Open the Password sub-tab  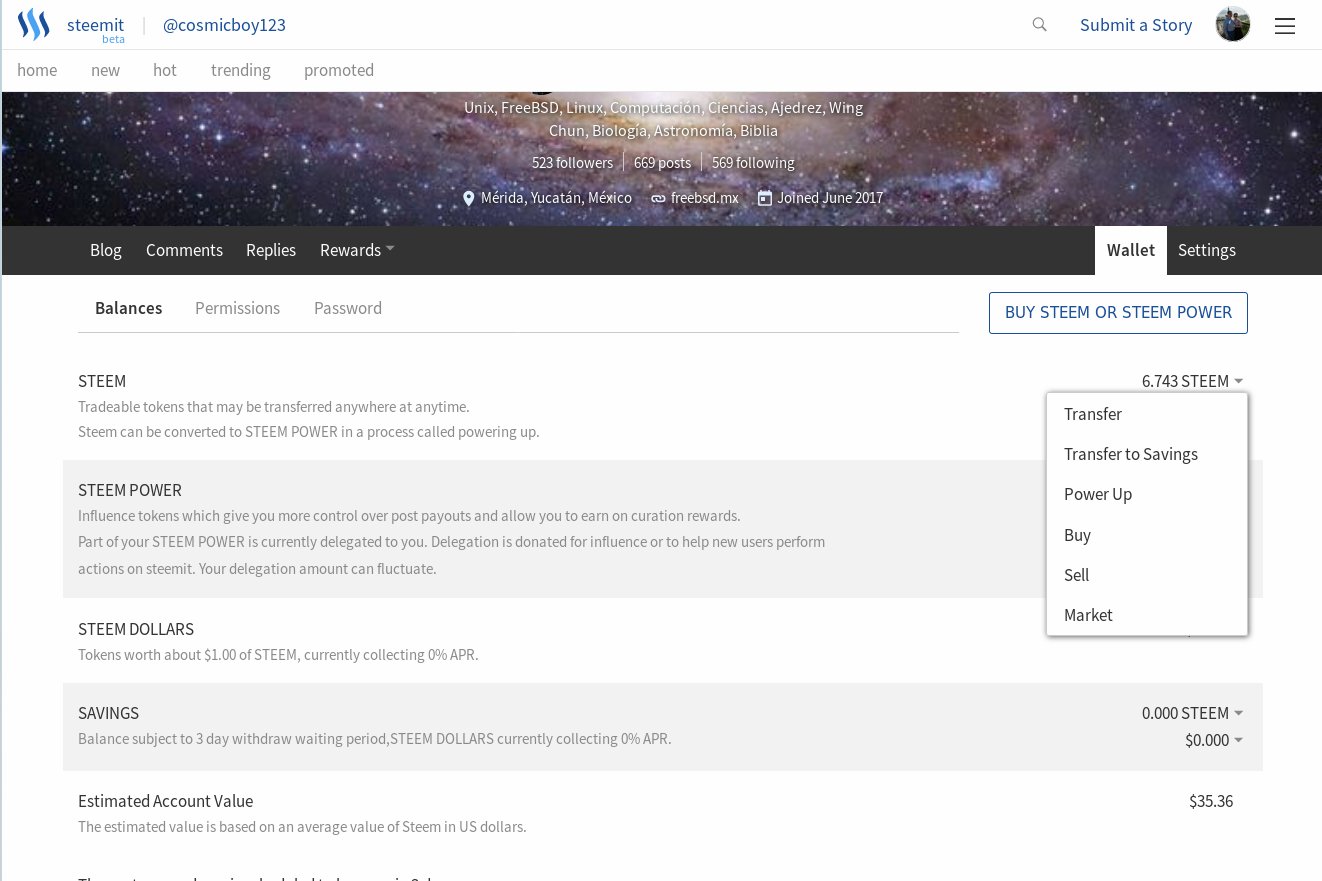tap(348, 308)
